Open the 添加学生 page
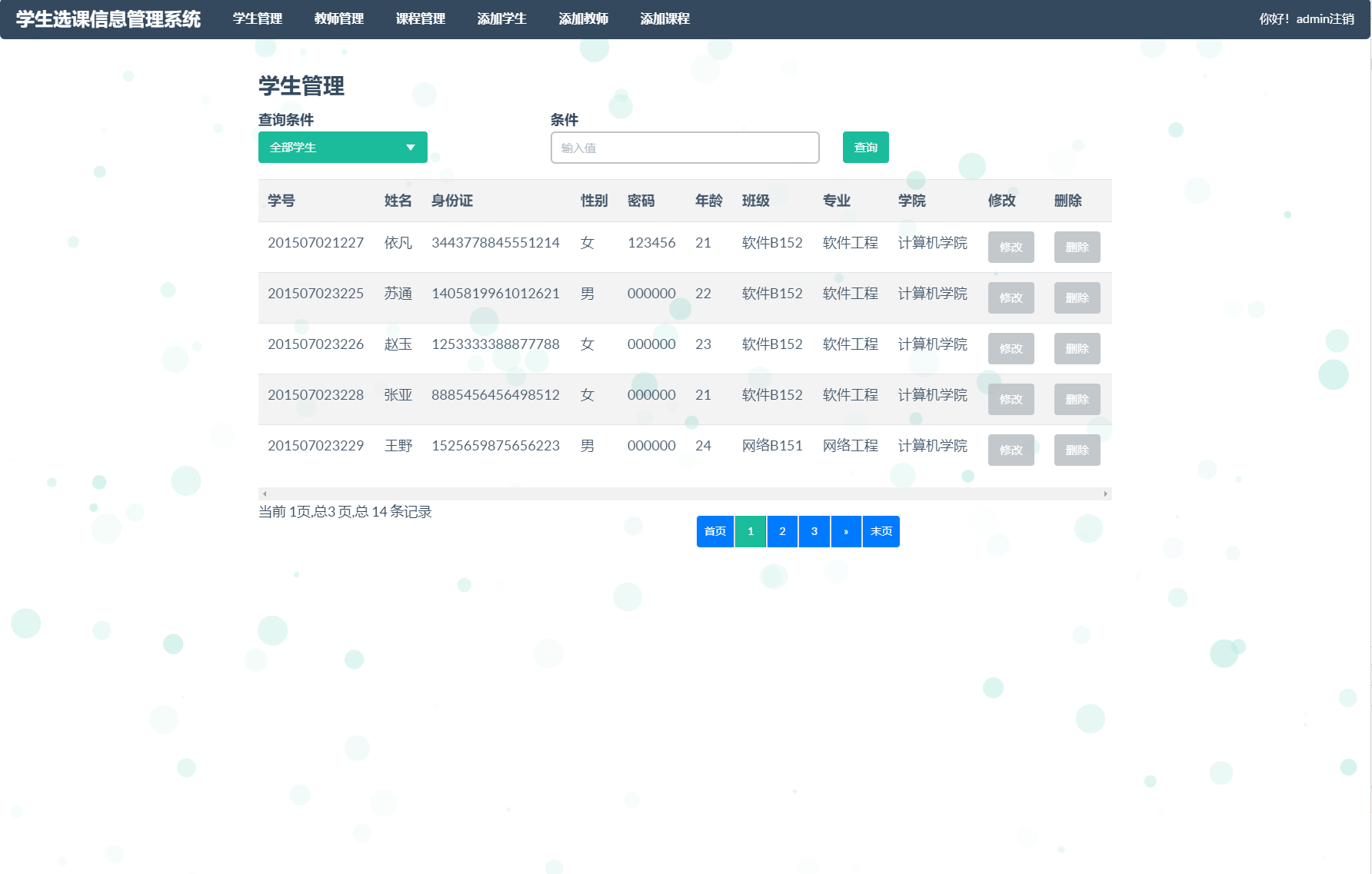The width and height of the screenshot is (1372, 874). coord(501,18)
